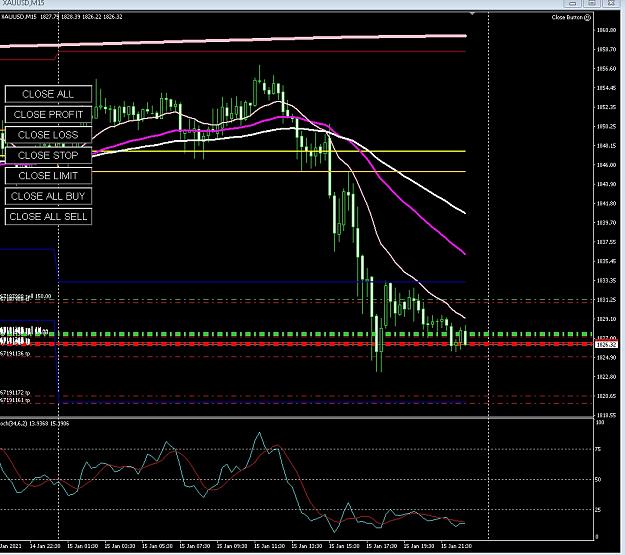
Task: Click the 15 Jan 21:00 time label
Action: (456, 546)
